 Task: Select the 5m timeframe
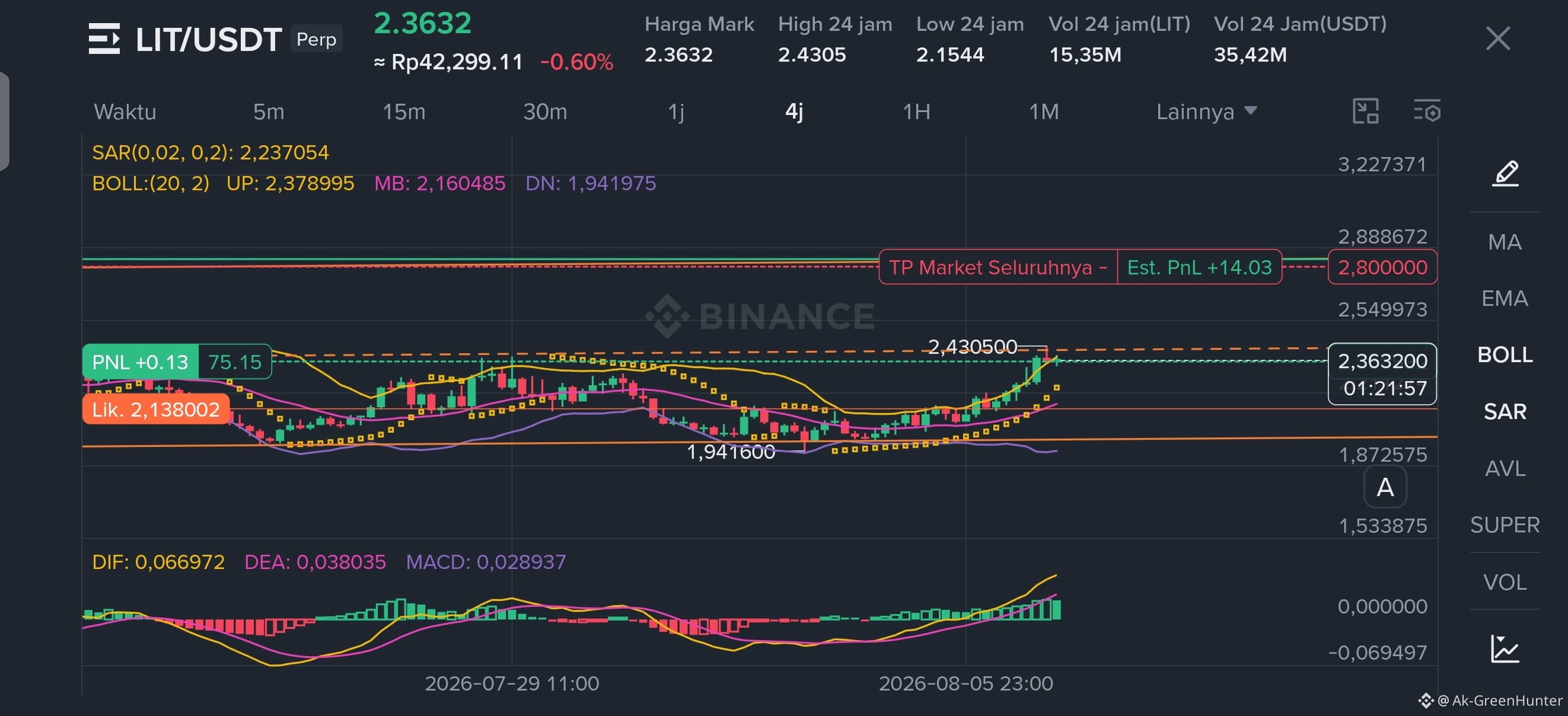[269, 112]
